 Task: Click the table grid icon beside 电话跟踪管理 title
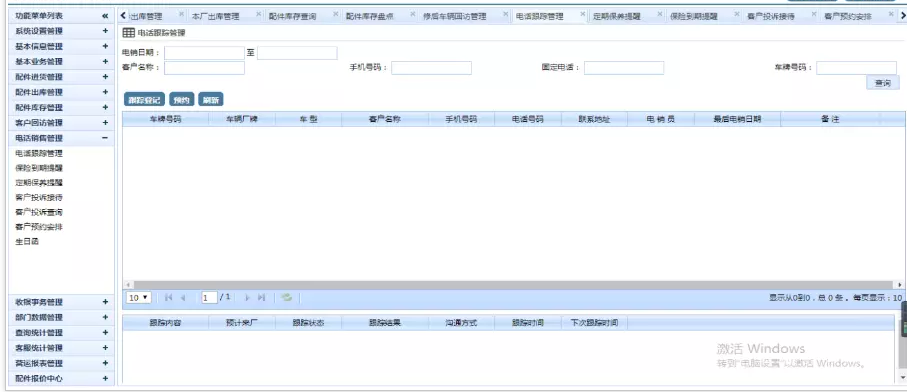pyautogui.click(x=128, y=34)
